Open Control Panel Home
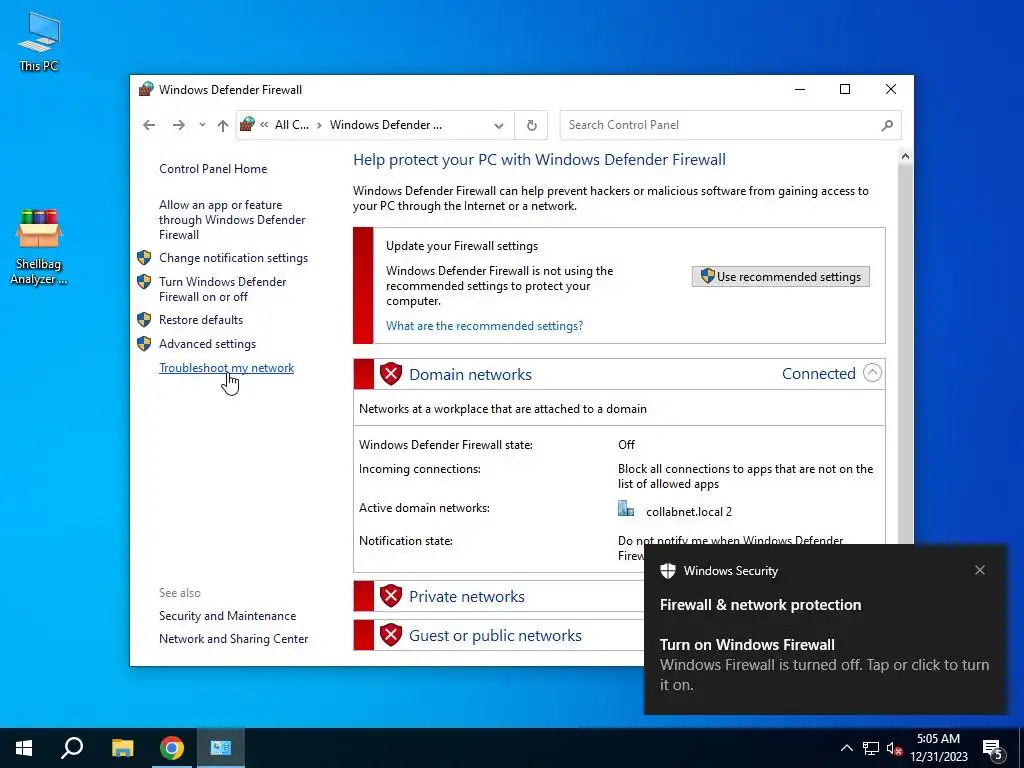The image size is (1024, 768). 213,168
